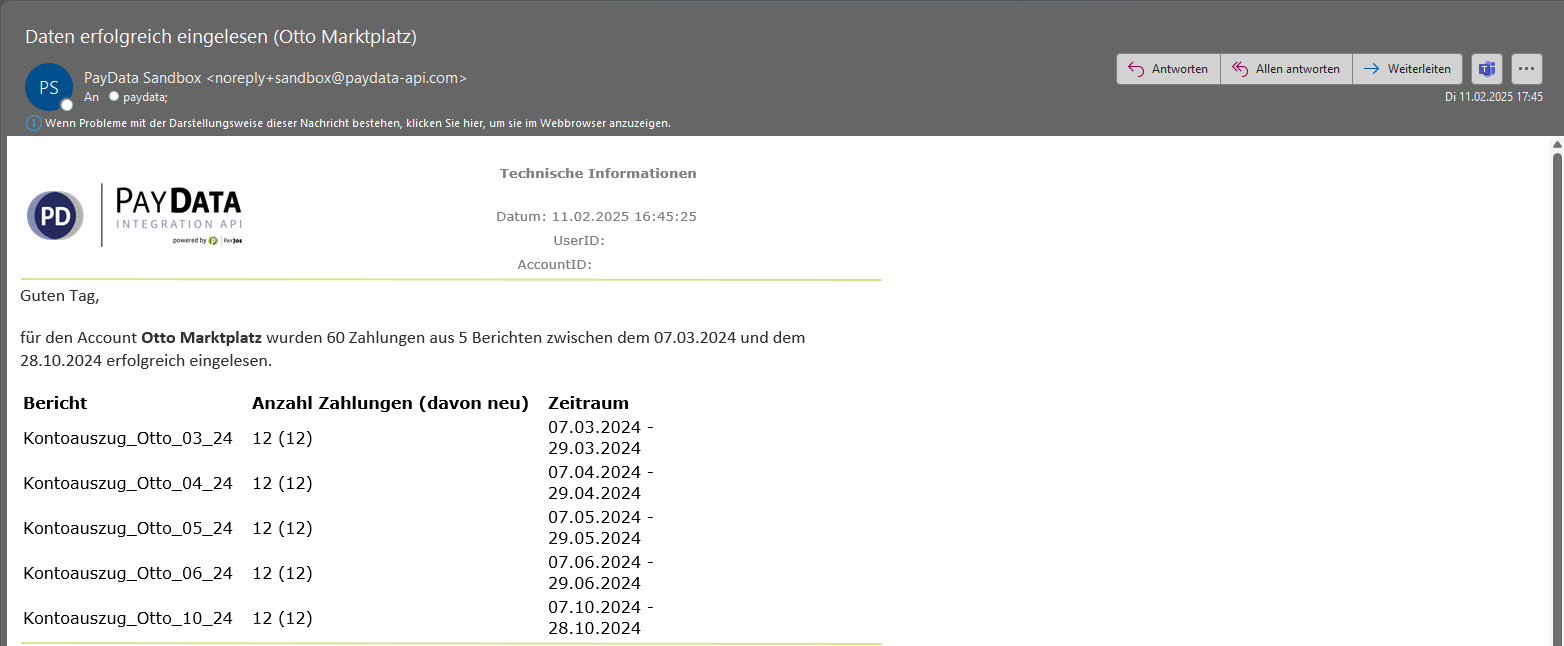
Task: Open message in web browser via info text
Action: [x=358, y=123]
